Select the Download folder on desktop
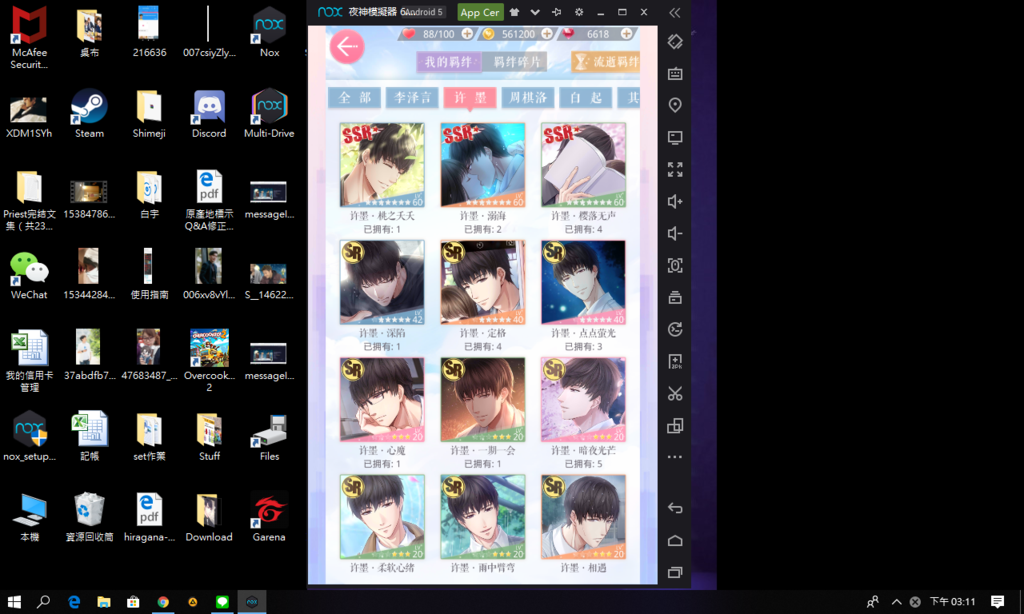The image size is (1024, 614). coord(209,517)
